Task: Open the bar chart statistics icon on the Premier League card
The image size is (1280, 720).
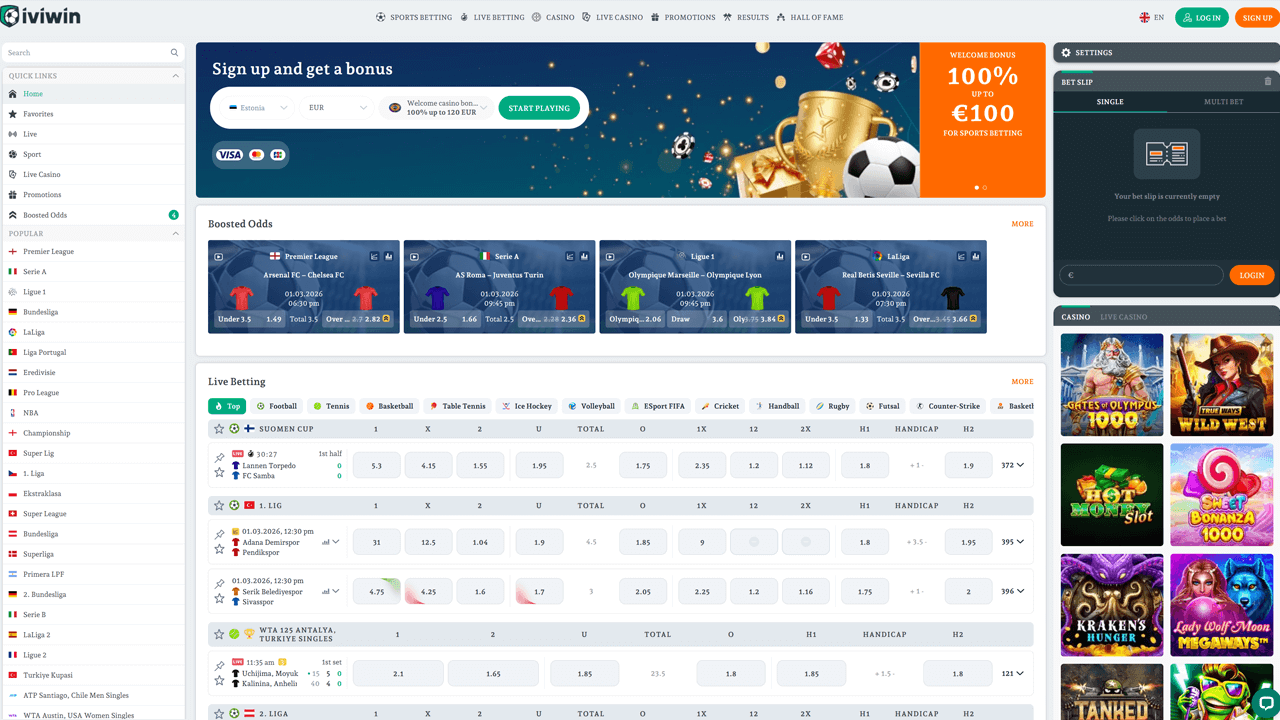Action: click(x=388, y=257)
